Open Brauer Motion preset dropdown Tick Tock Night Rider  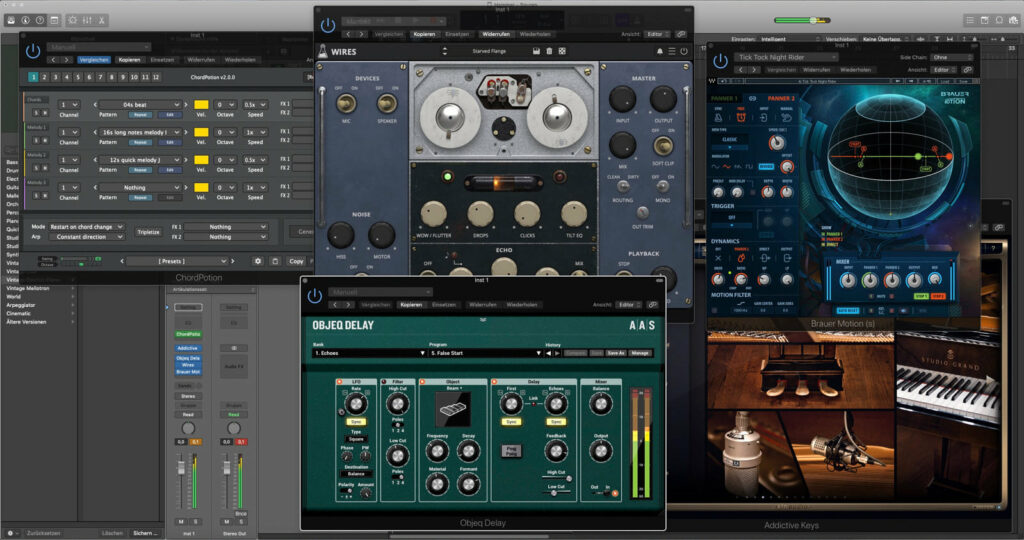(786, 57)
